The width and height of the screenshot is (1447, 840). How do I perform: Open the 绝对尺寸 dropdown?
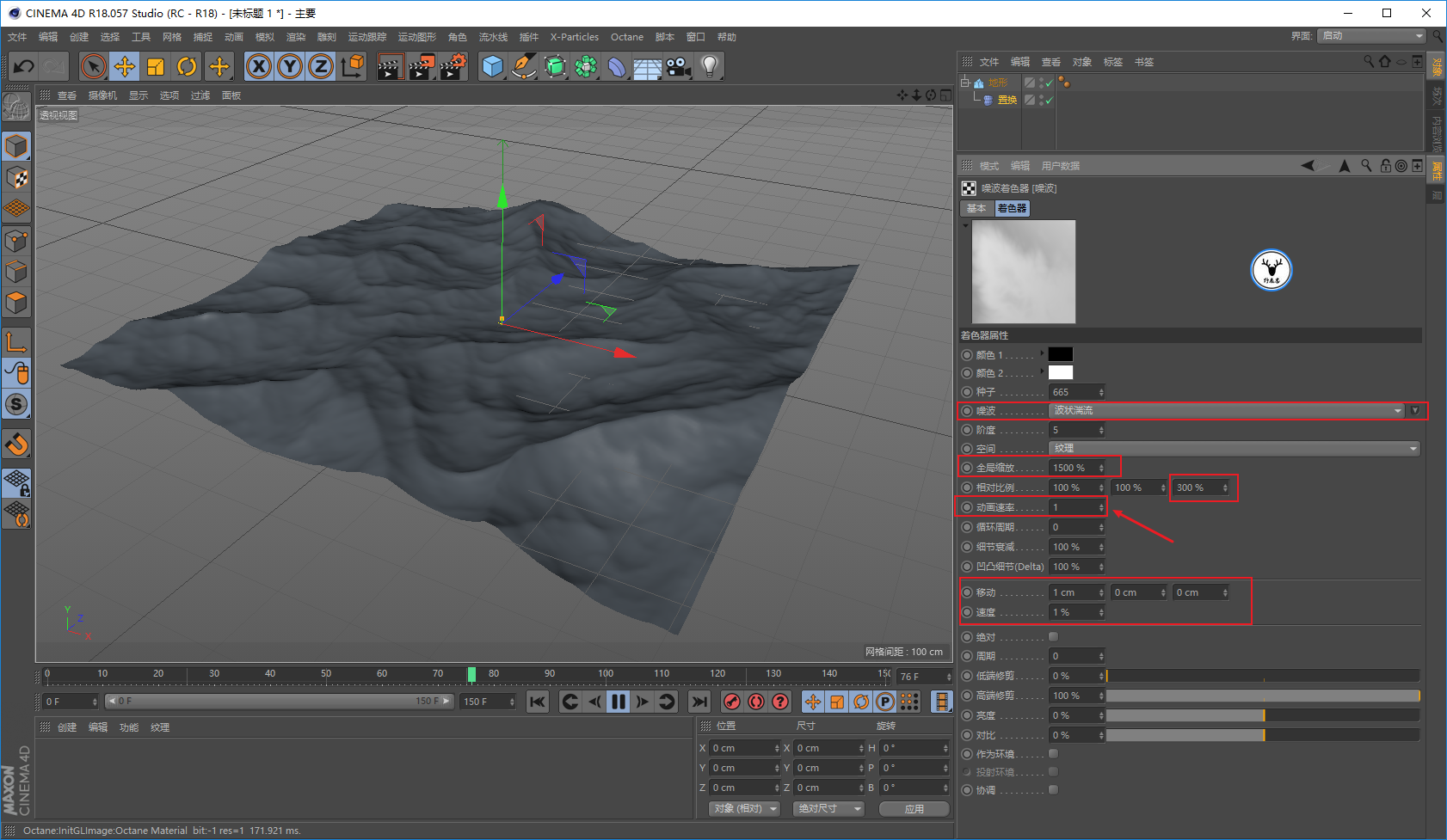[x=829, y=808]
